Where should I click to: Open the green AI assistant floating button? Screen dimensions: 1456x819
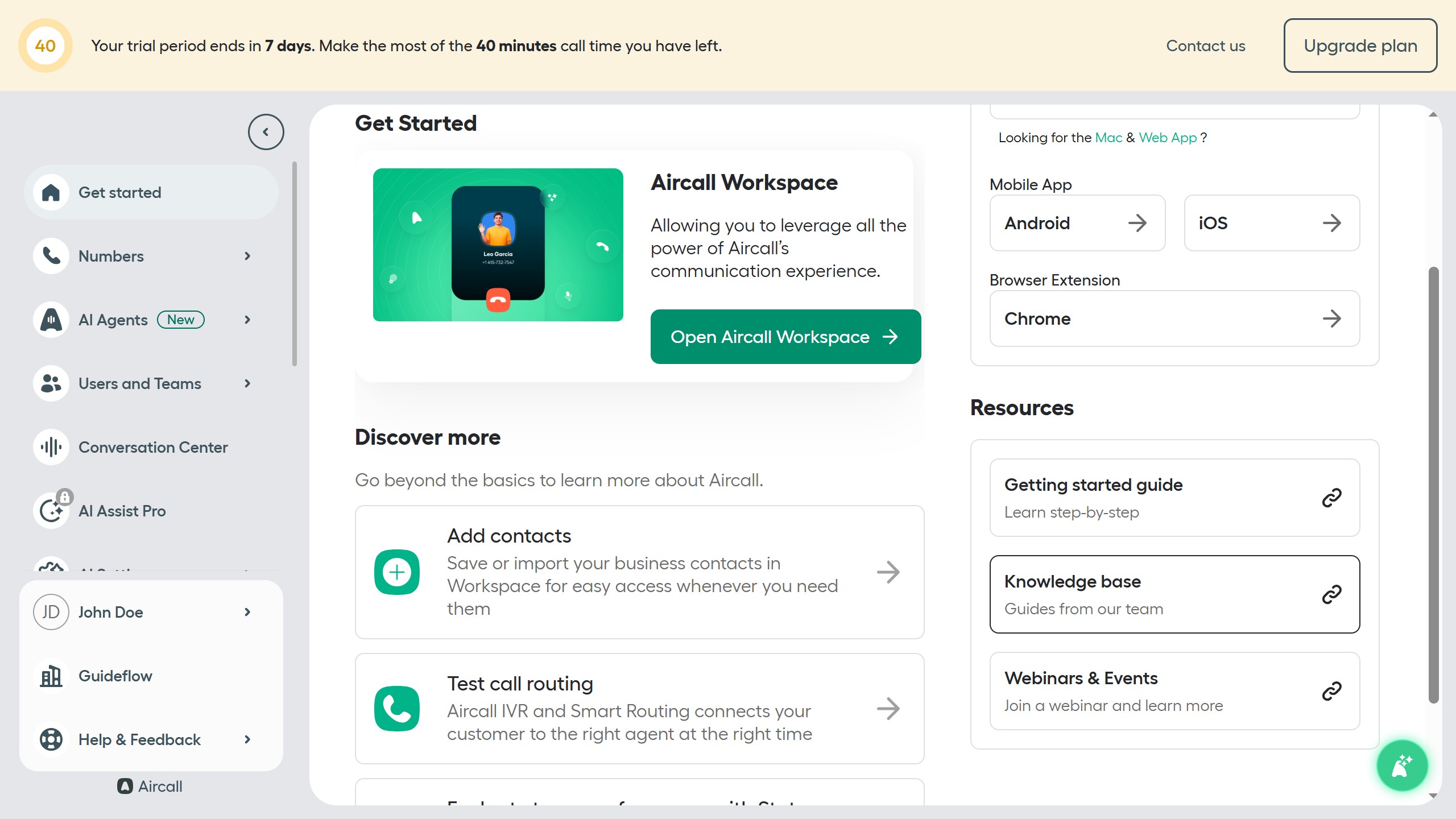click(x=1402, y=766)
